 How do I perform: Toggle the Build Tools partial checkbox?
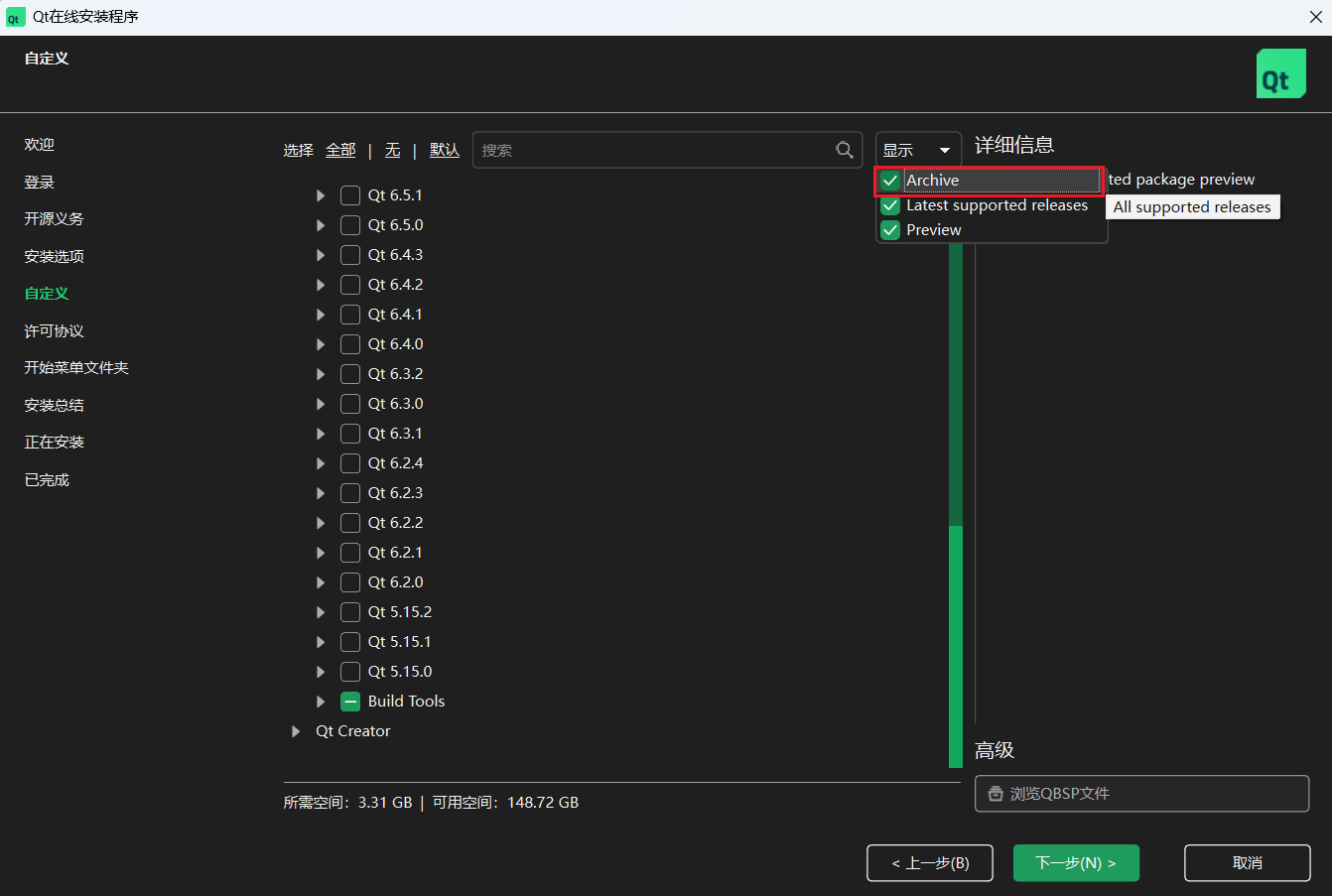[x=350, y=702]
